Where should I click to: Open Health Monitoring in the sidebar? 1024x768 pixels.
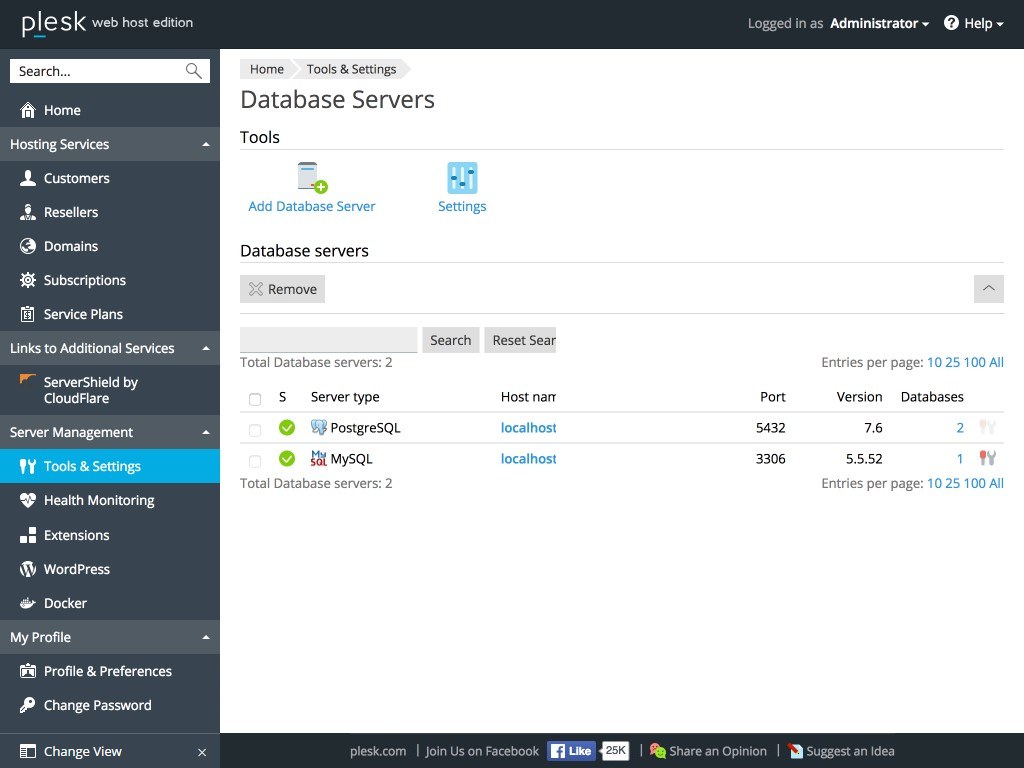[x=96, y=499]
